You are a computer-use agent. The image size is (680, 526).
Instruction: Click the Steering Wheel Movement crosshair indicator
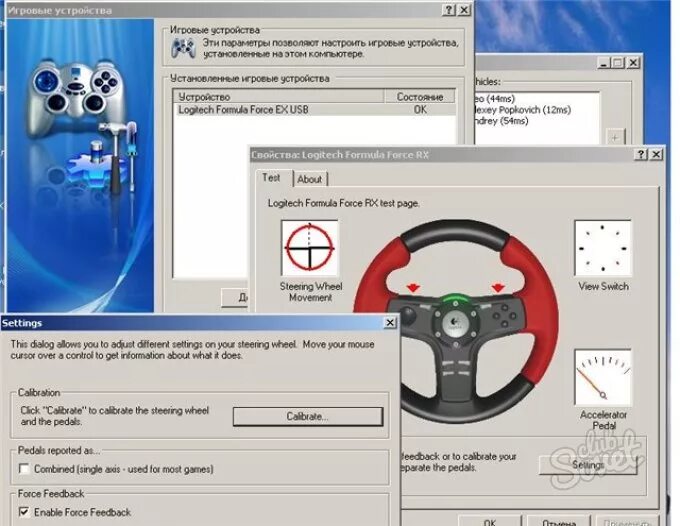pos(310,248)
